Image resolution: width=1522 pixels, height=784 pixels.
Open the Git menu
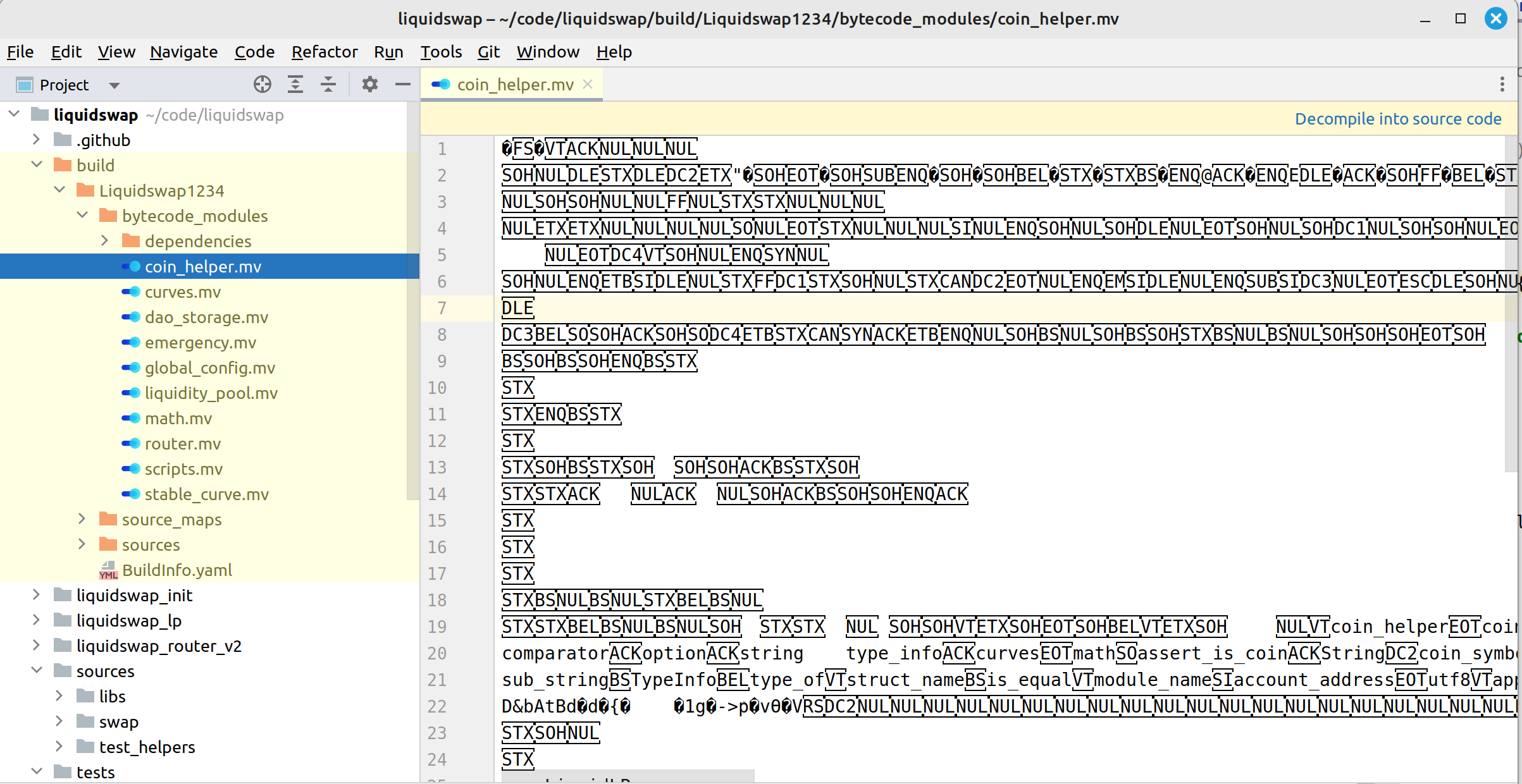(x=488, y=52)
